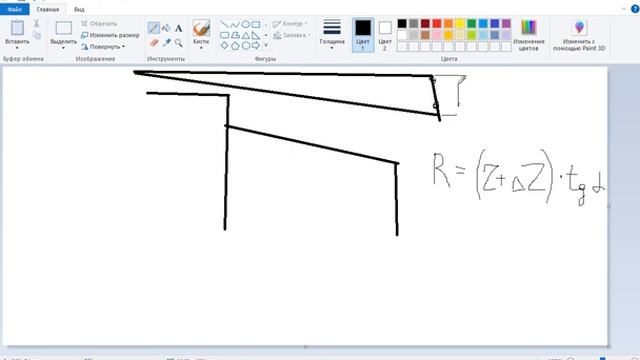Pick the red color swatch
Image resolution: width=640 pixels, height=360 pixels.
437,24
